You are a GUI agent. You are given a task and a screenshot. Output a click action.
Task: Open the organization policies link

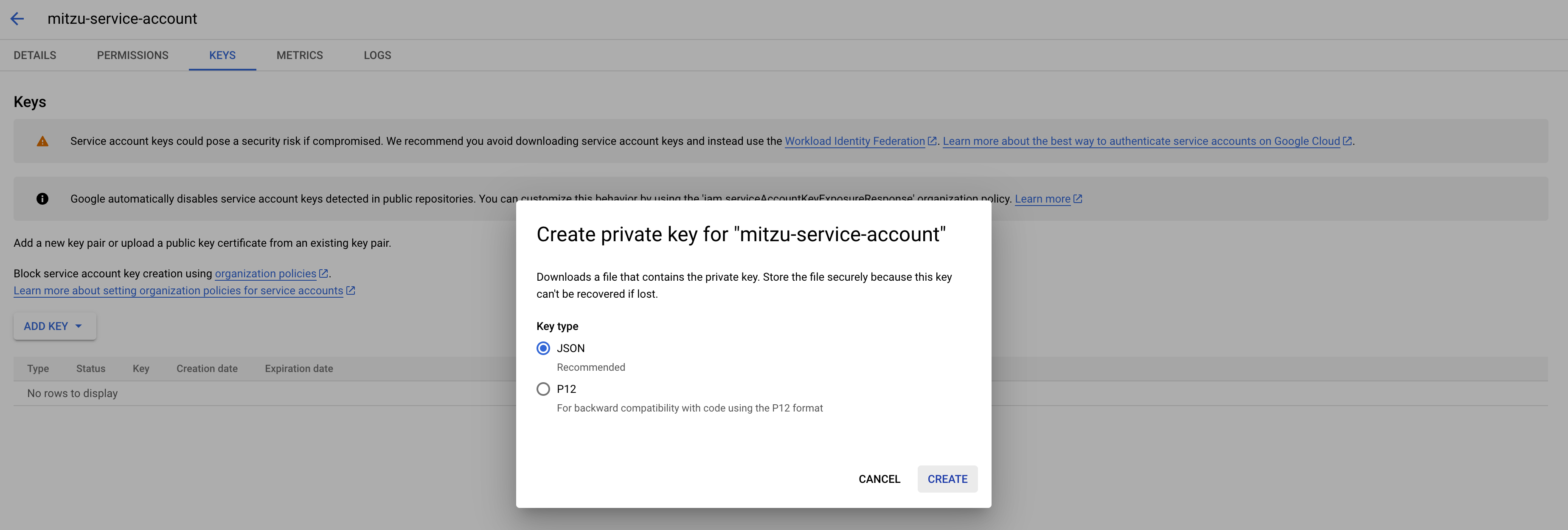(x=265, y=273)
